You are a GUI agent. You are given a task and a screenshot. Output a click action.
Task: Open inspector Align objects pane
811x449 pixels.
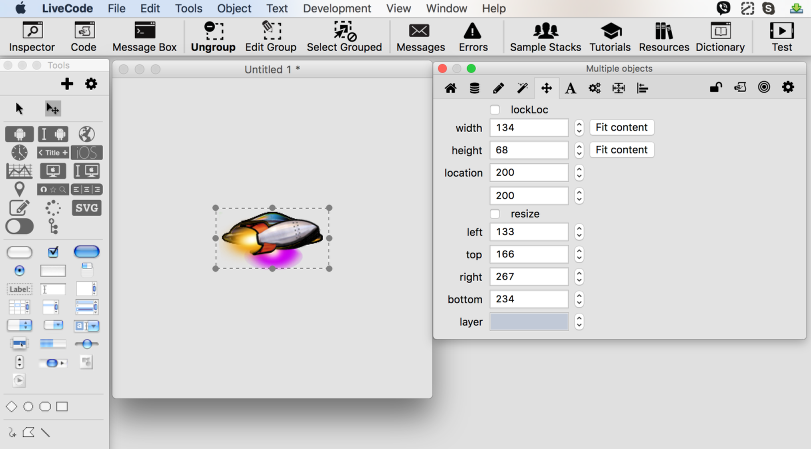click(642, 88)
